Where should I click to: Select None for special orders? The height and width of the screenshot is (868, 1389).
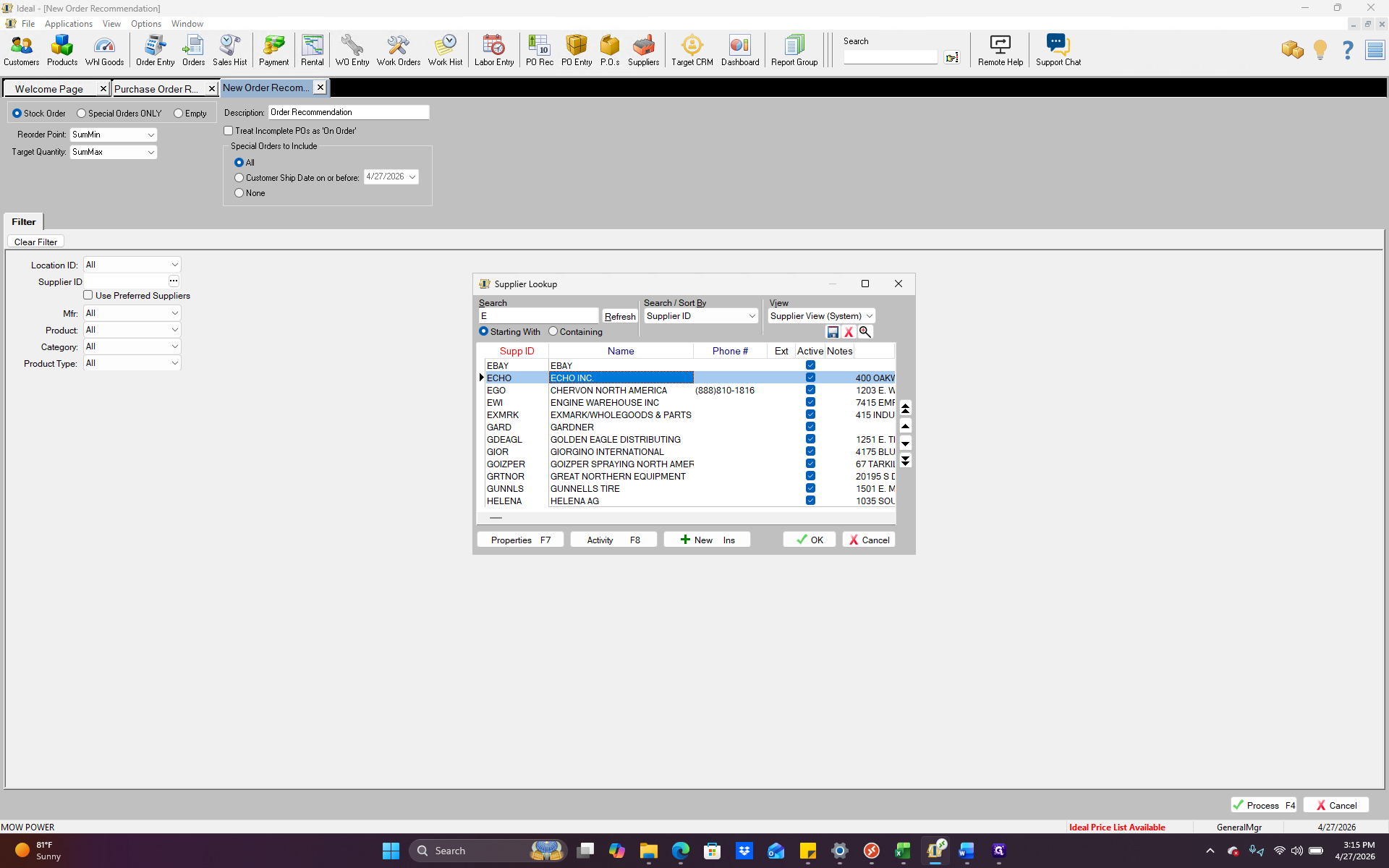[239, 193]
